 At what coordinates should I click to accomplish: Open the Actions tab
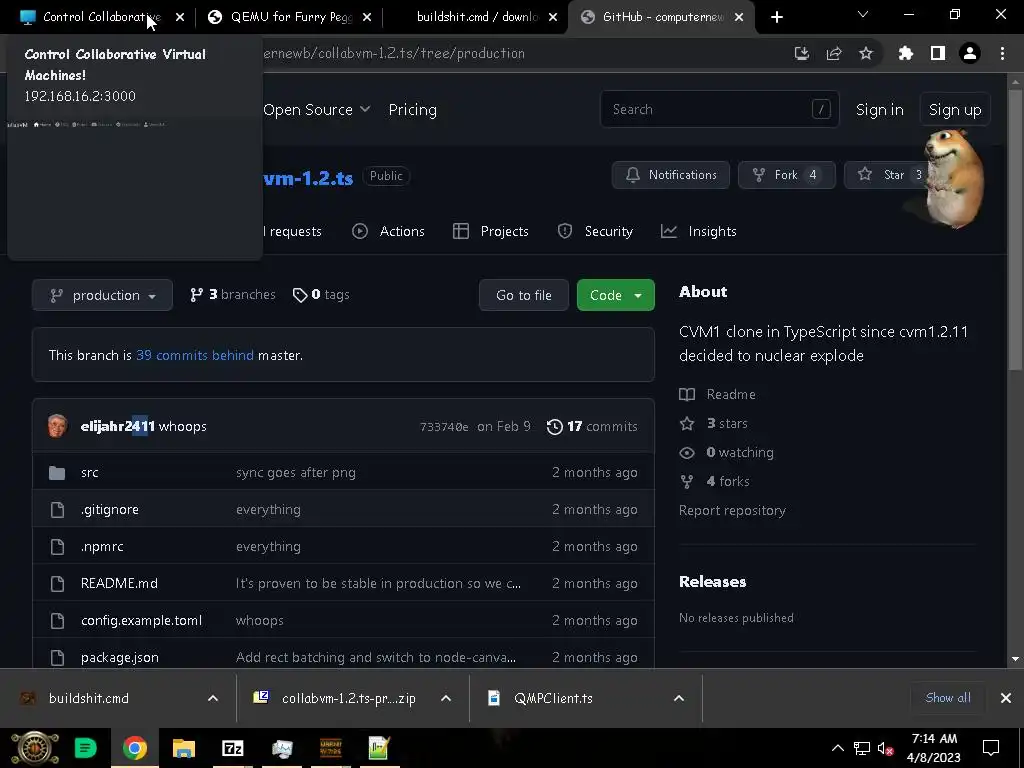pos(389,231)
